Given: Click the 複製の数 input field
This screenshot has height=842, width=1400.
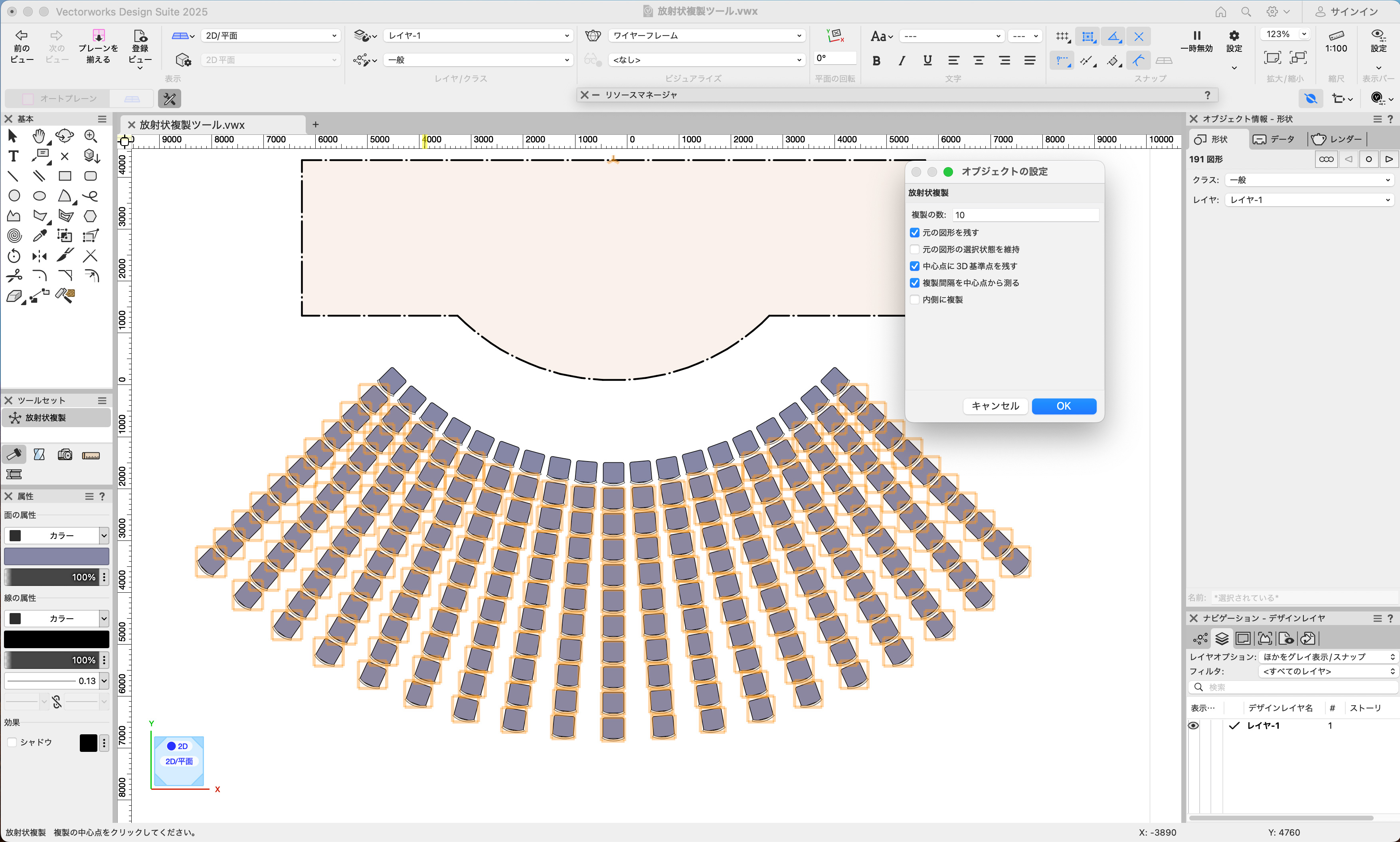Looking at the screenshot, I should [x=1025, y=215].
